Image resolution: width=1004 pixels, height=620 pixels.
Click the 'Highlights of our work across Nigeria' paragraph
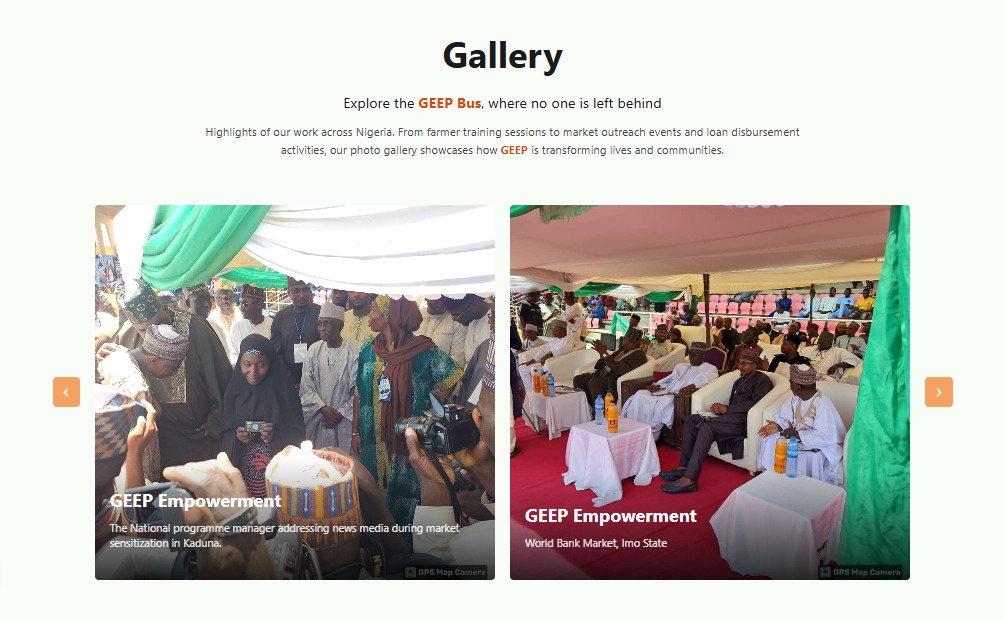pyautogui.click(x=503, y=141)
